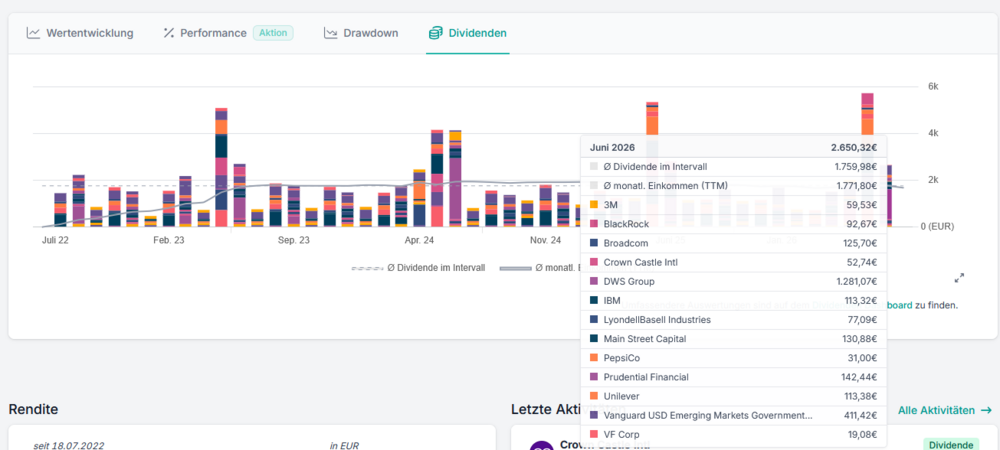
Task: Click the Performance percent icon
Action: pos(168,33)
